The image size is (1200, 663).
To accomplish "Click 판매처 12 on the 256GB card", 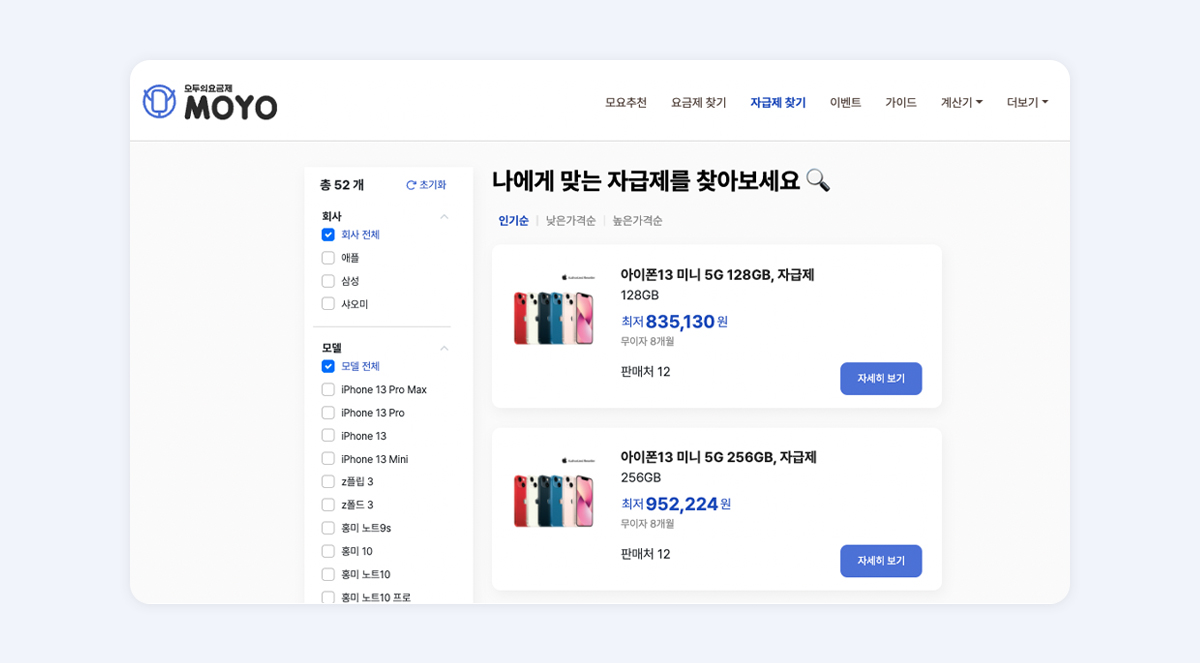I will pos(645,554).
